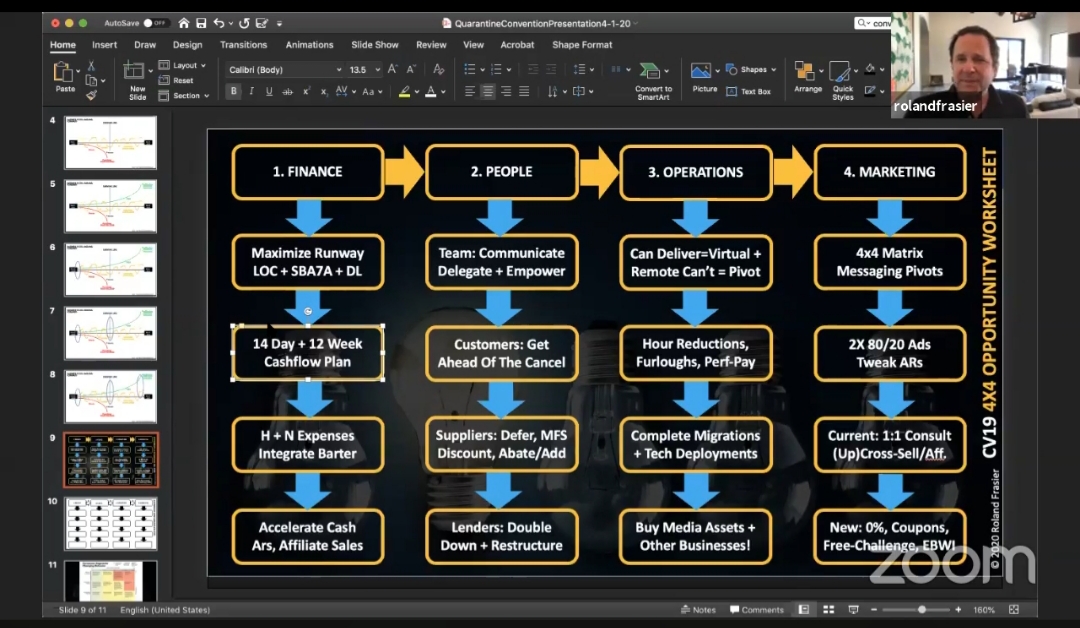Toggle Bold formatting in the ribbon

coord(234,91)
